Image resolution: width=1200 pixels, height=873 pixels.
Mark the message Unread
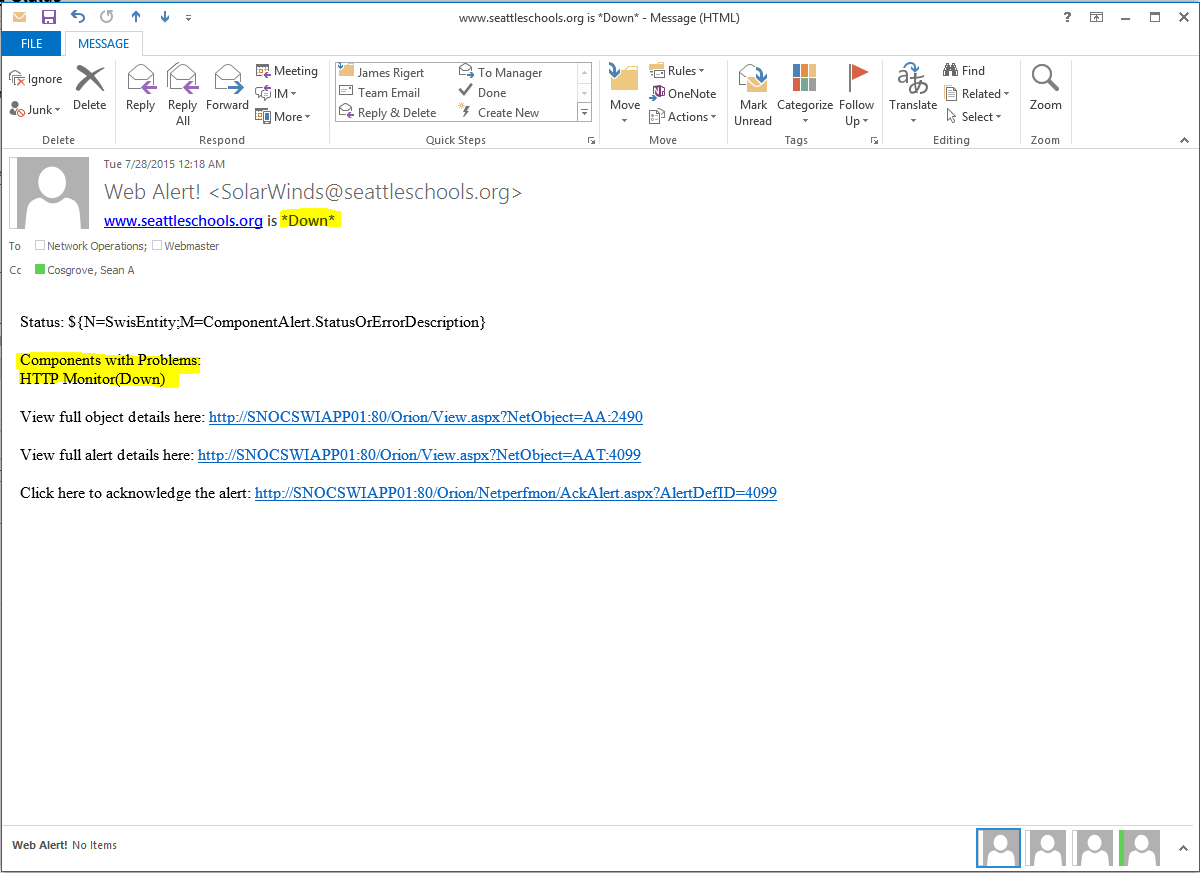753,94
